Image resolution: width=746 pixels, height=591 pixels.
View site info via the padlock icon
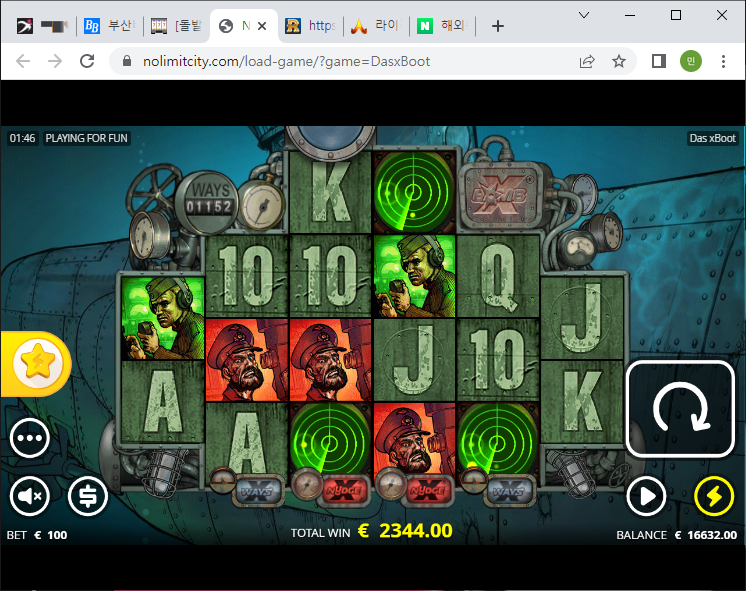click(x=127, y=61)
